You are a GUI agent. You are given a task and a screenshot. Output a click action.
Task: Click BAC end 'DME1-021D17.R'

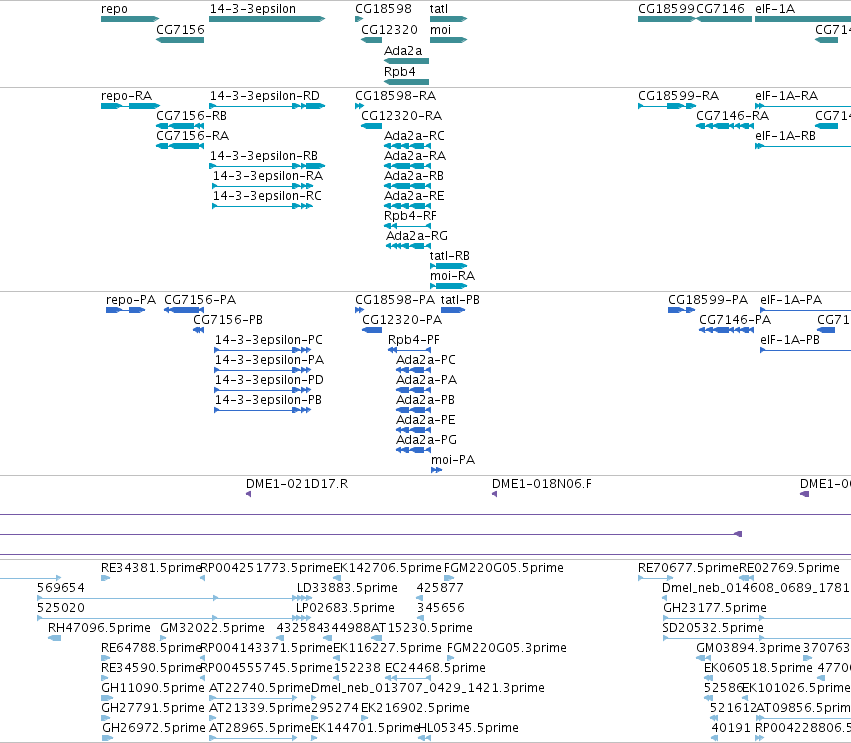[x=297, y=484]
